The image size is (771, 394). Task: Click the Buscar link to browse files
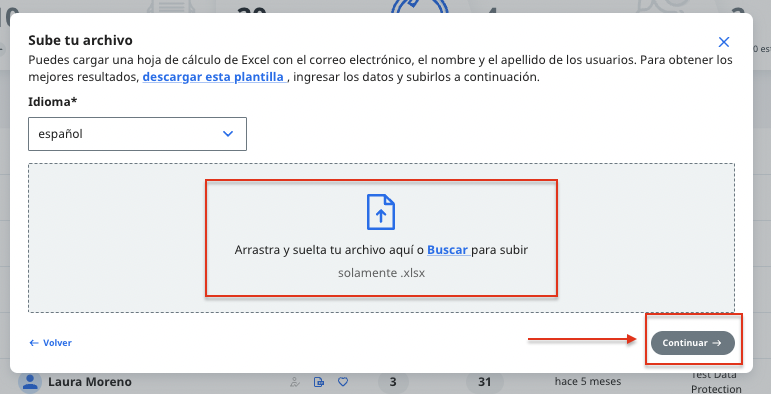click(x=447, y=250)
